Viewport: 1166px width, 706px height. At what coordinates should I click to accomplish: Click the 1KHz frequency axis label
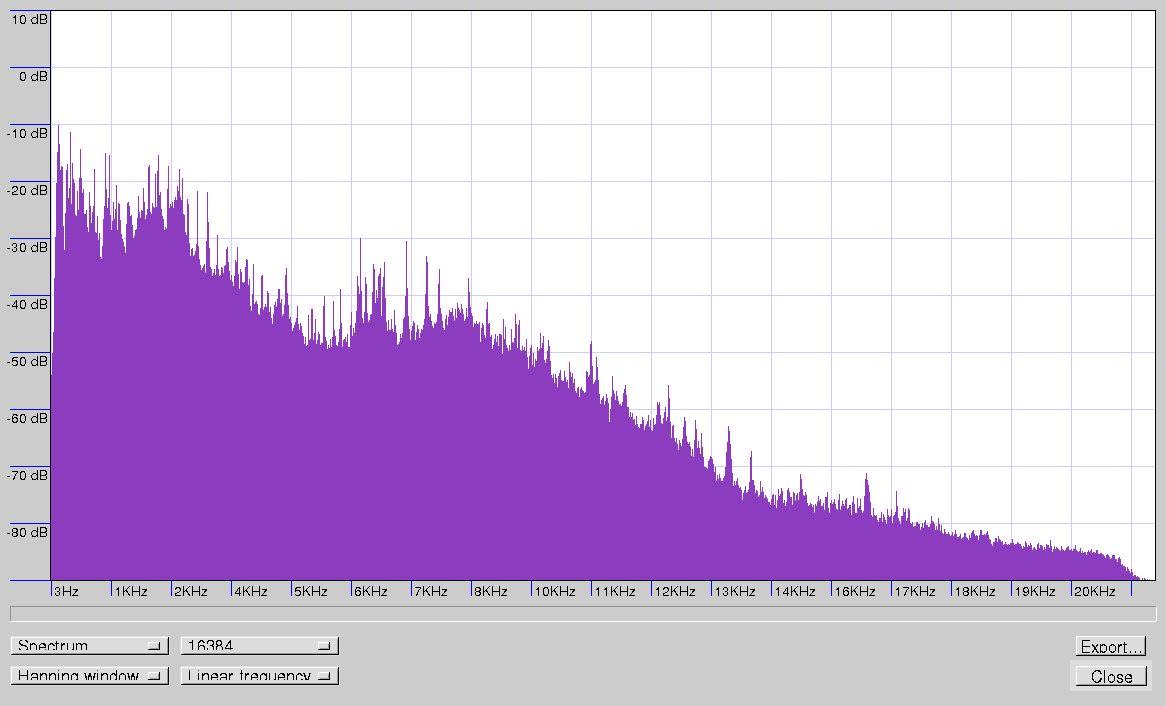point(131,591)
